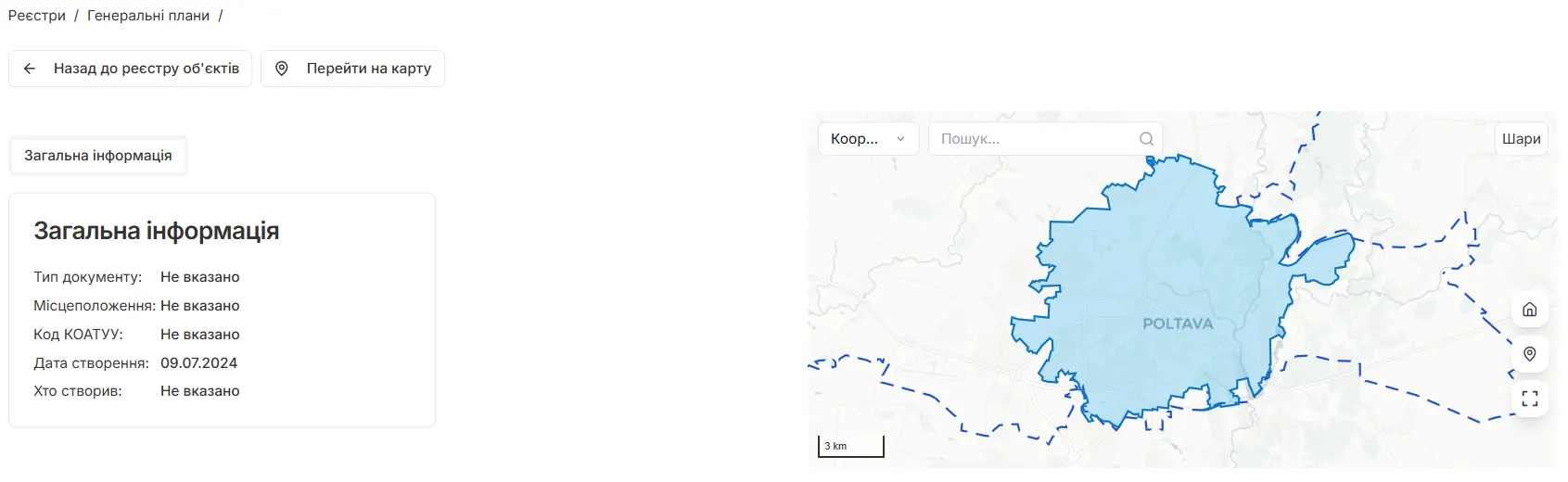
Task: Click the location marker map button
Action: (1530, 354)
